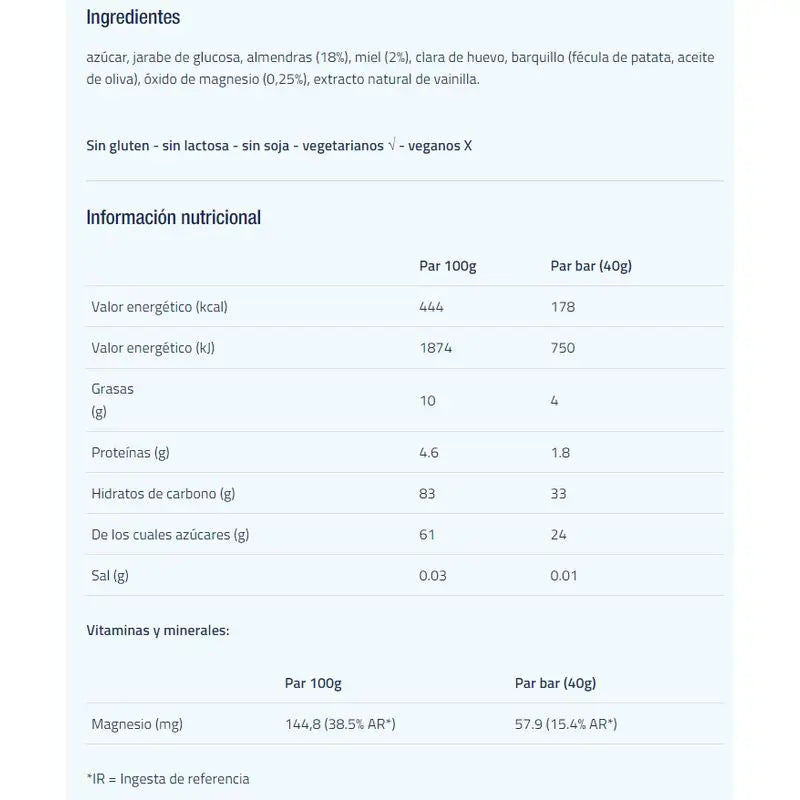Click the Información nutricional heading
This screenshot has width=800, height=800.
173,217
